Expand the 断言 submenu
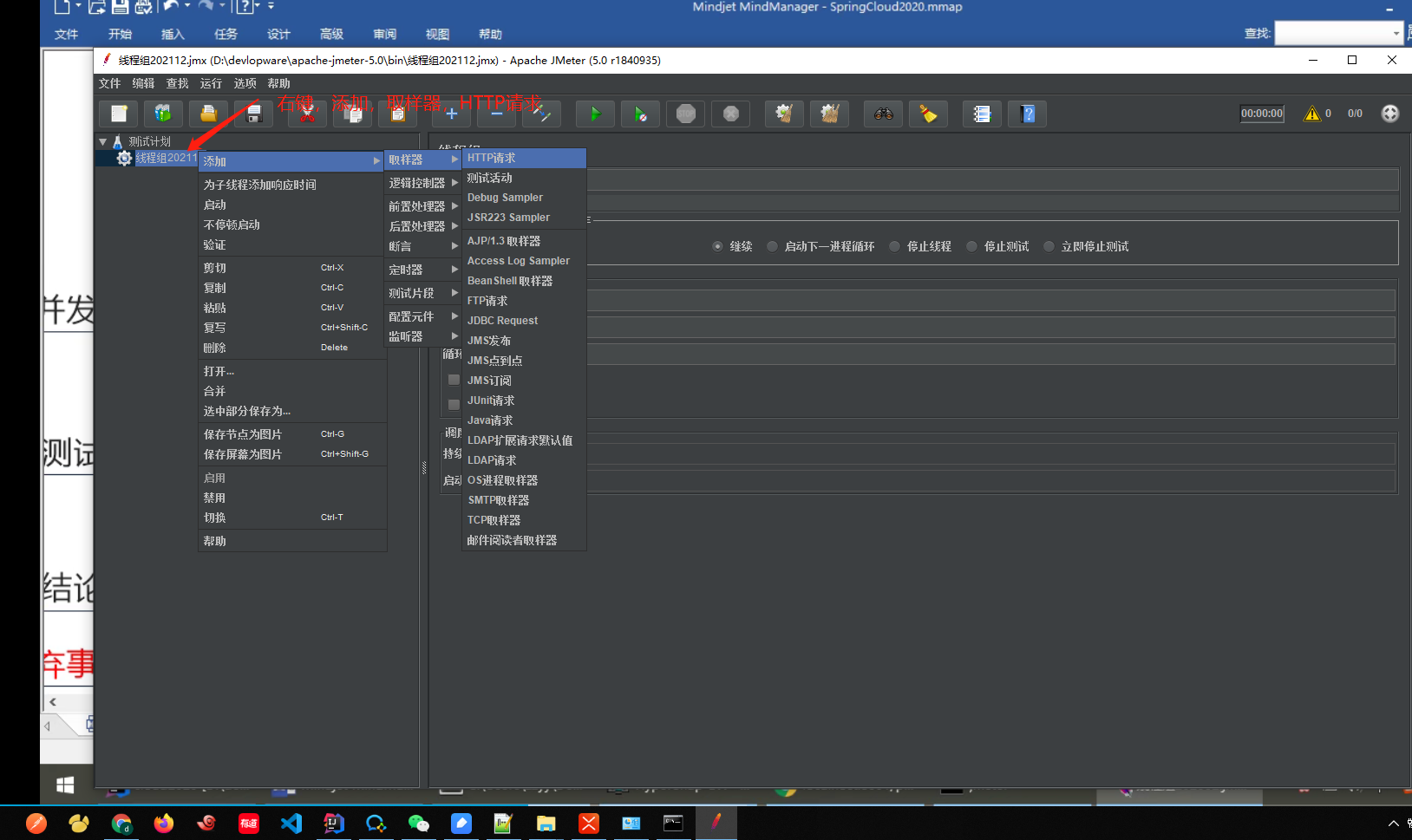 422,246
